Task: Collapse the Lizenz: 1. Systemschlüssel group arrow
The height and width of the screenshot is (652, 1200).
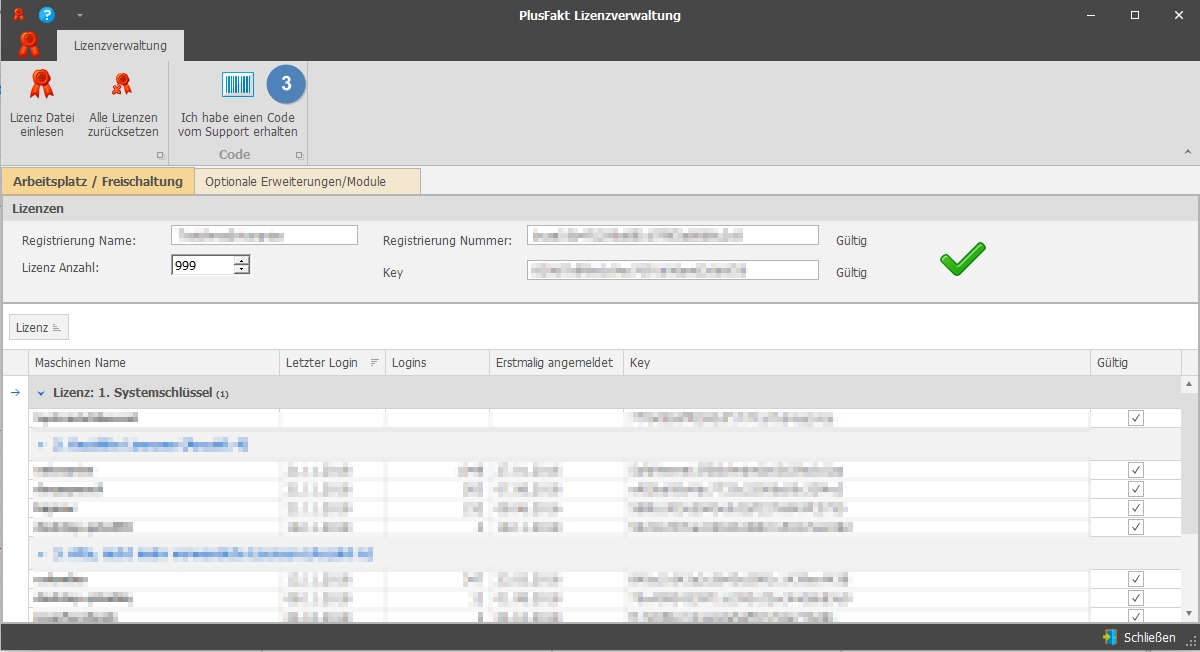Action: click(x=41, y=393)
